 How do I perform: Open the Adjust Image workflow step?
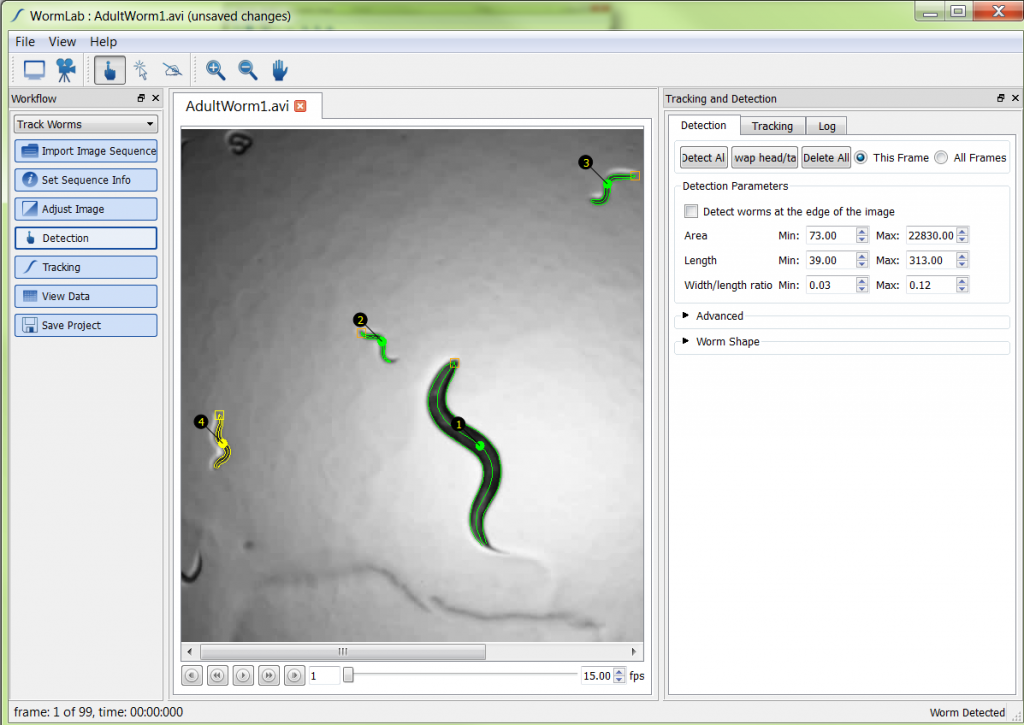coord(86,209)
